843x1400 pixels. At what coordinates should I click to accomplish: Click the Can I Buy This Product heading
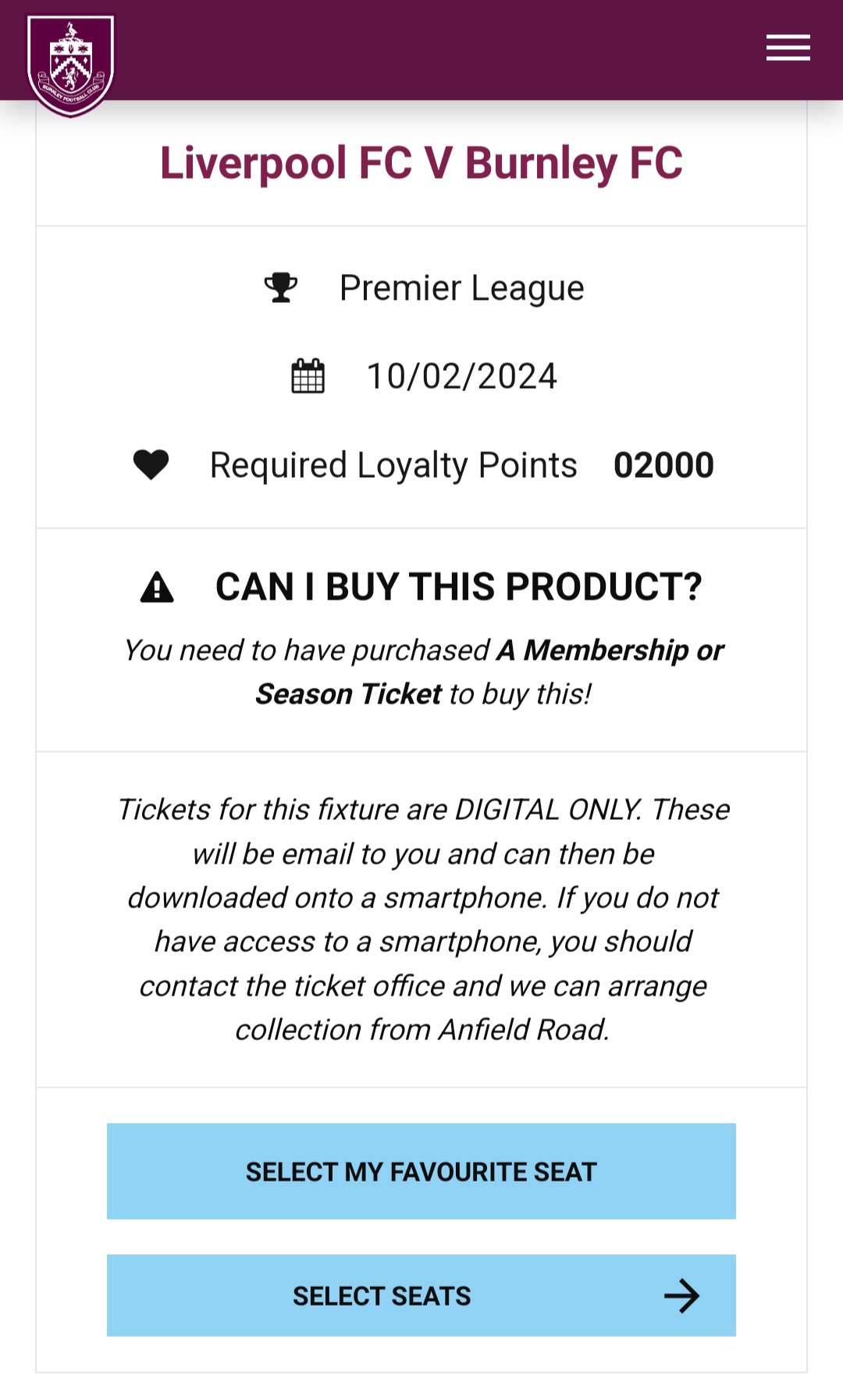click(458, 587)
